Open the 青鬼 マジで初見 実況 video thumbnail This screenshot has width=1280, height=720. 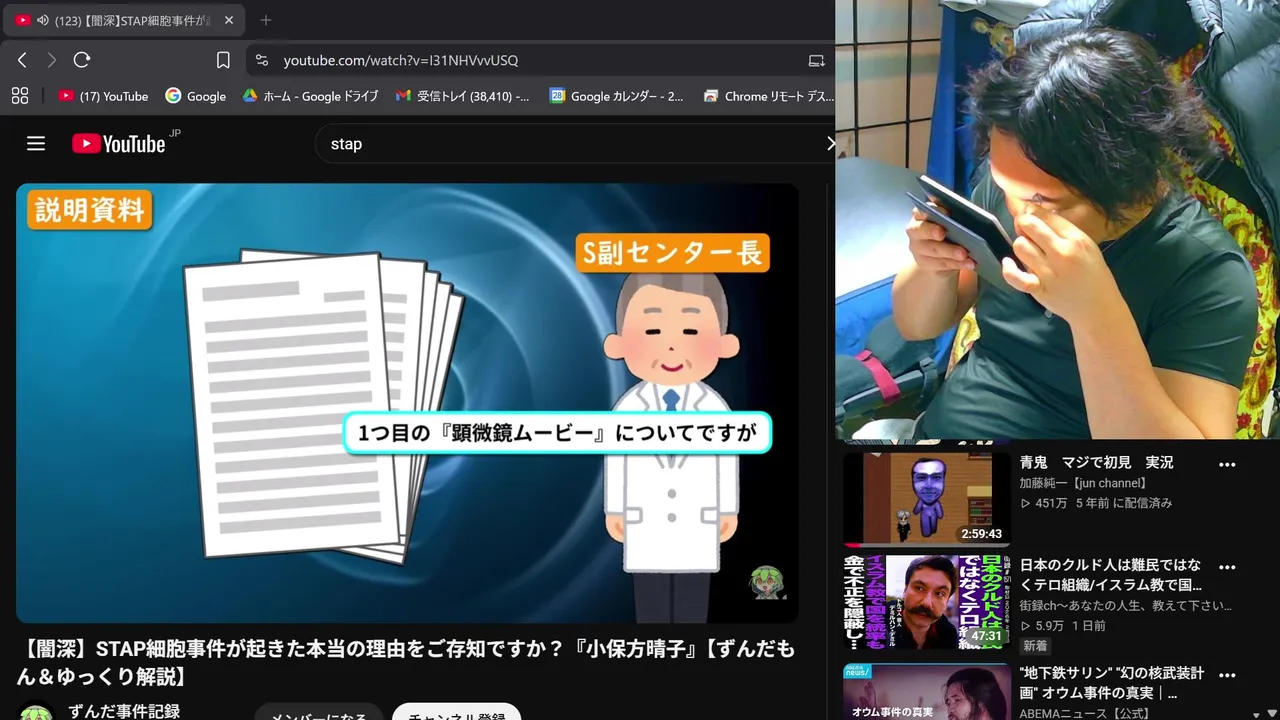click(x=926, y=498)
